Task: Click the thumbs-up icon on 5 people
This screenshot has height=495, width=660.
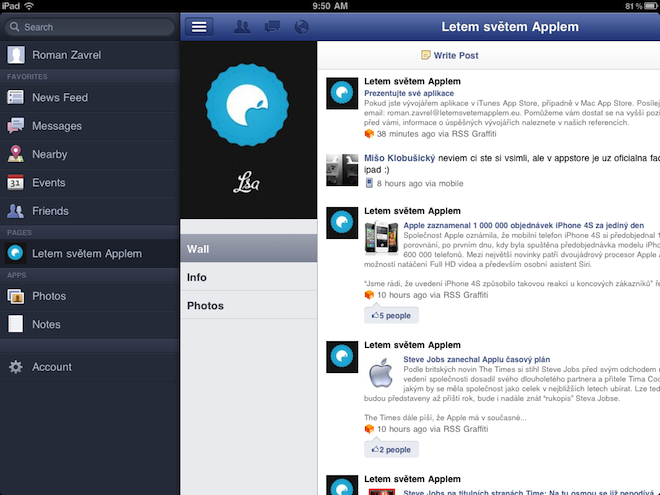Action: 375,315
